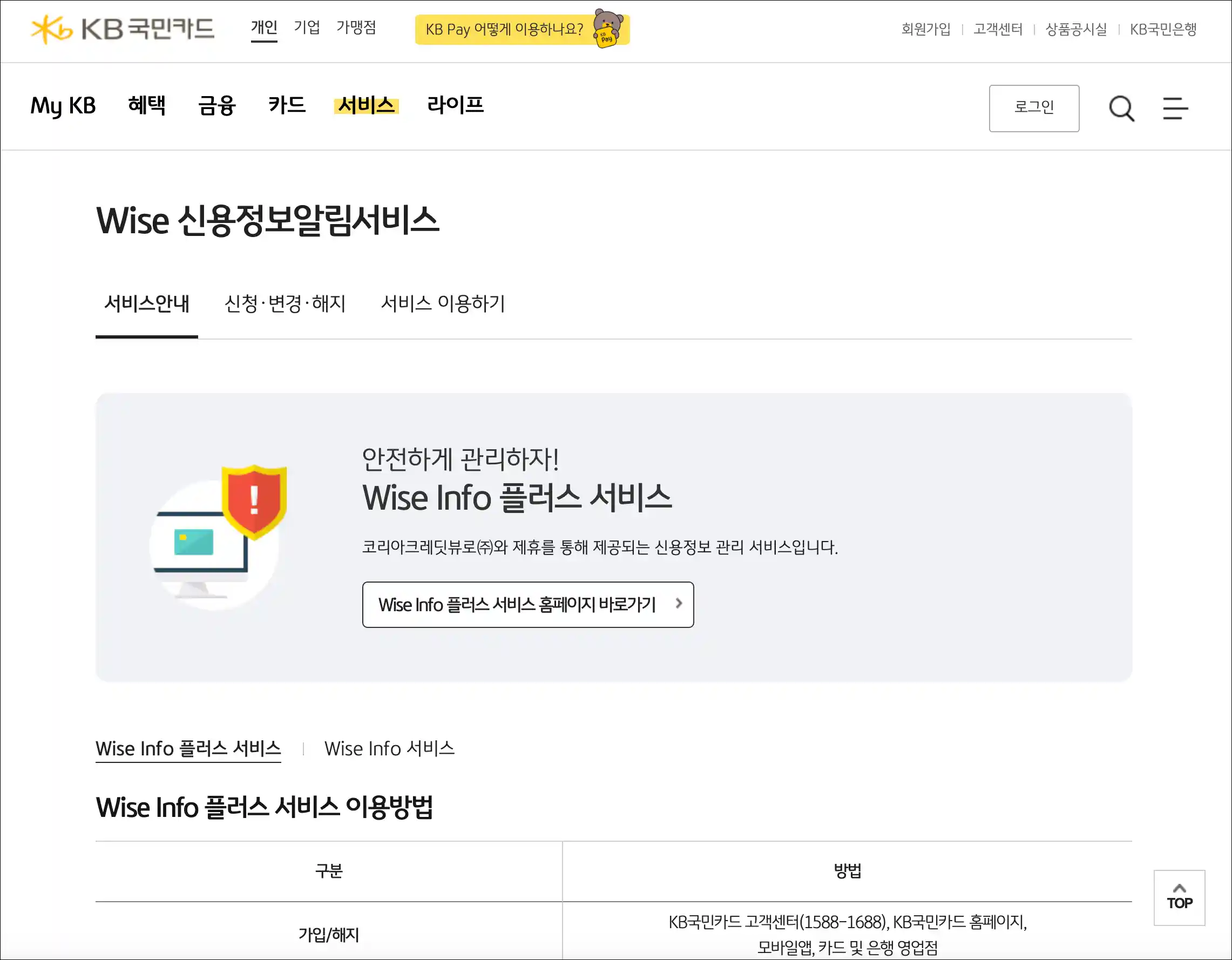Click the TOP scroll-up button
Image resolution: width=1232 pixels, height=960 pixels.
click(x=1179, y=897)
